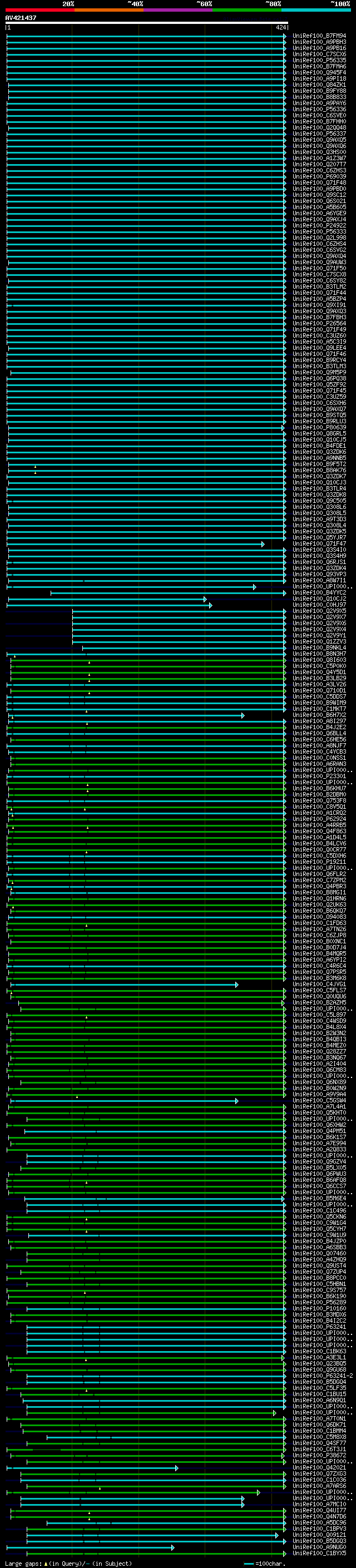Select the UniRef100_Q2V9X5 entry
356x1568 pixels.
(x=319, y=611)
